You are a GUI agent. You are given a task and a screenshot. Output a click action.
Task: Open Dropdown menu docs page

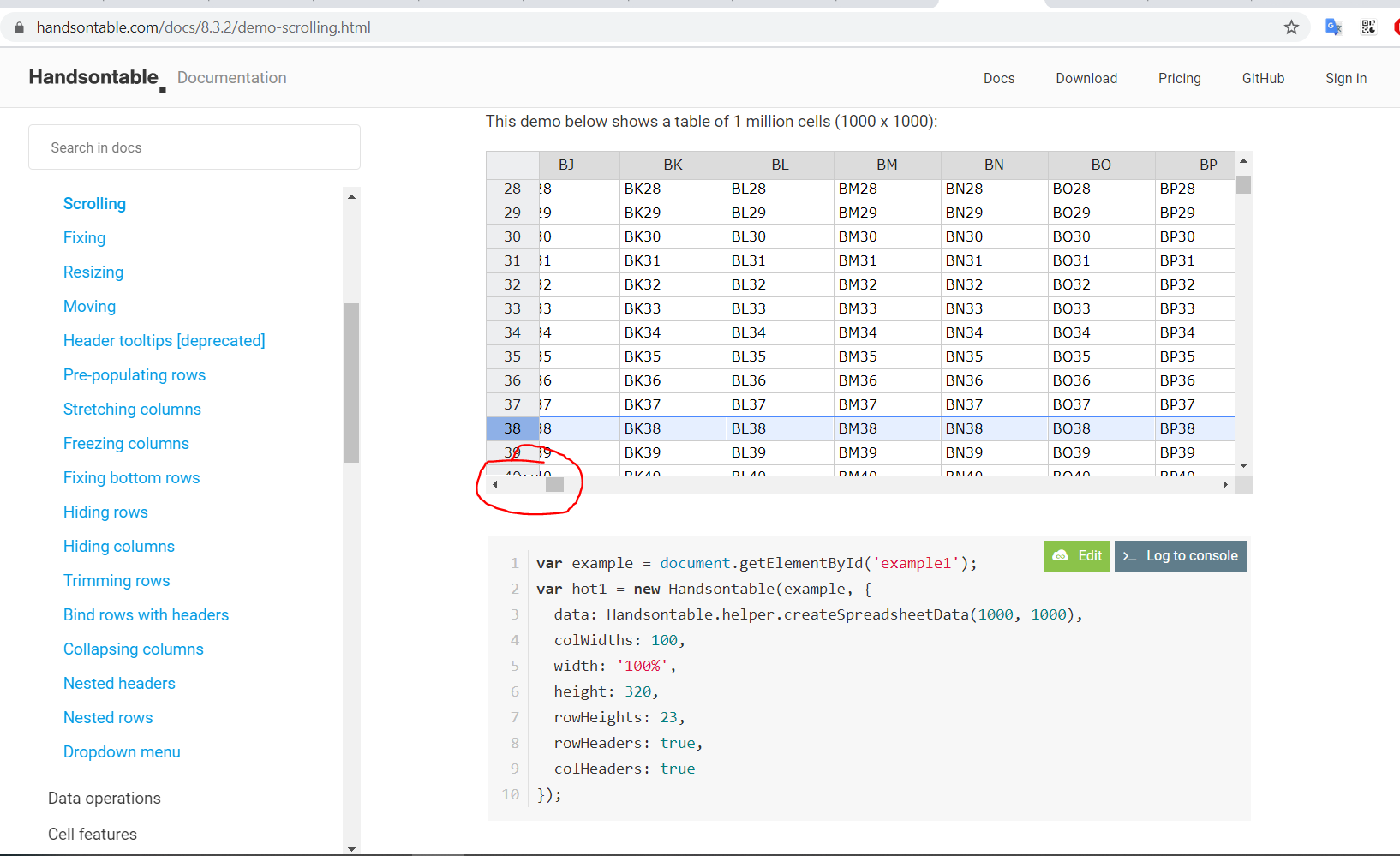coord(122,751)
